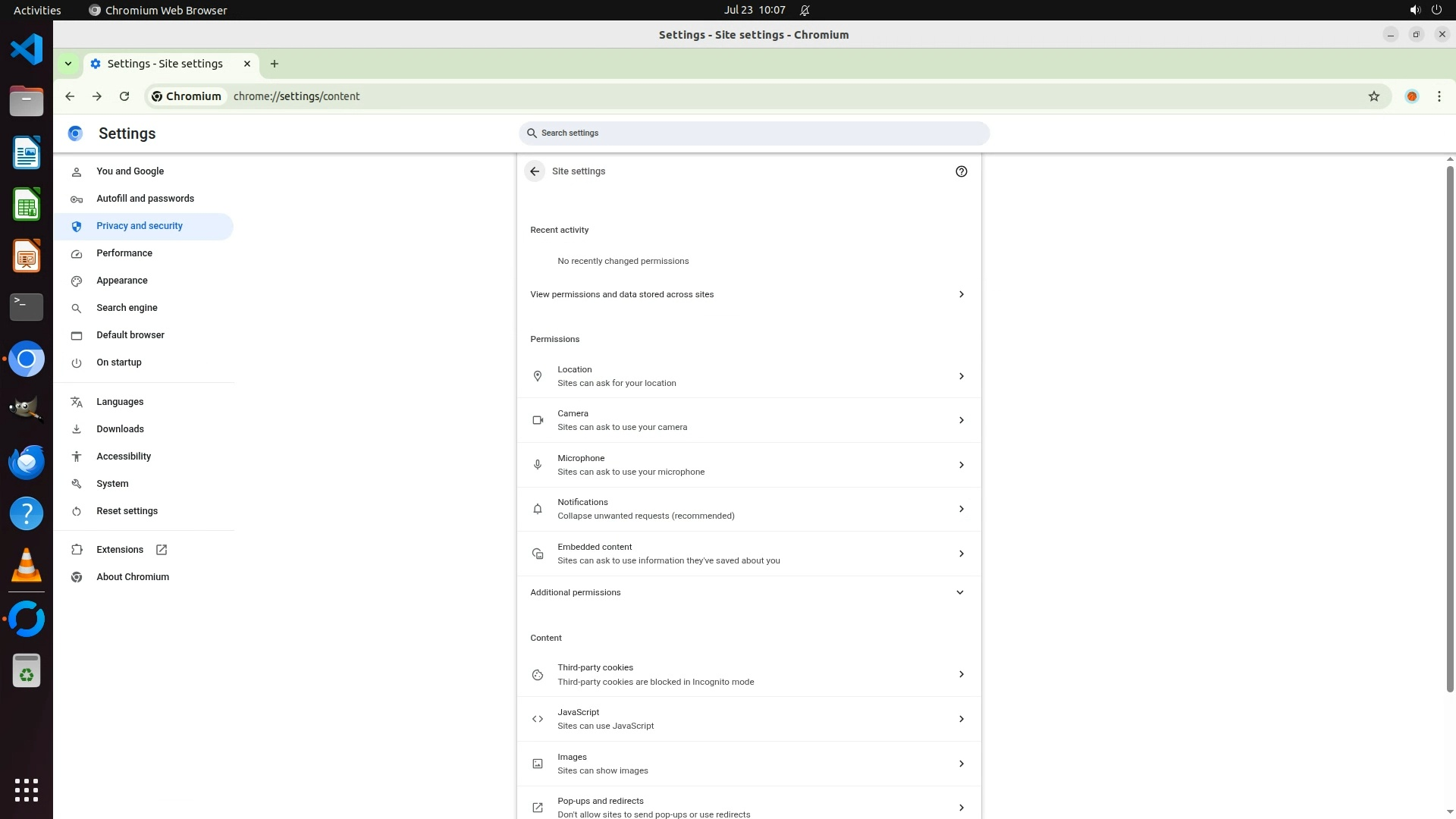Viewport: 1456px width, 819px height.
Task: Click the new tab plus button
Action: click(275, 64)
